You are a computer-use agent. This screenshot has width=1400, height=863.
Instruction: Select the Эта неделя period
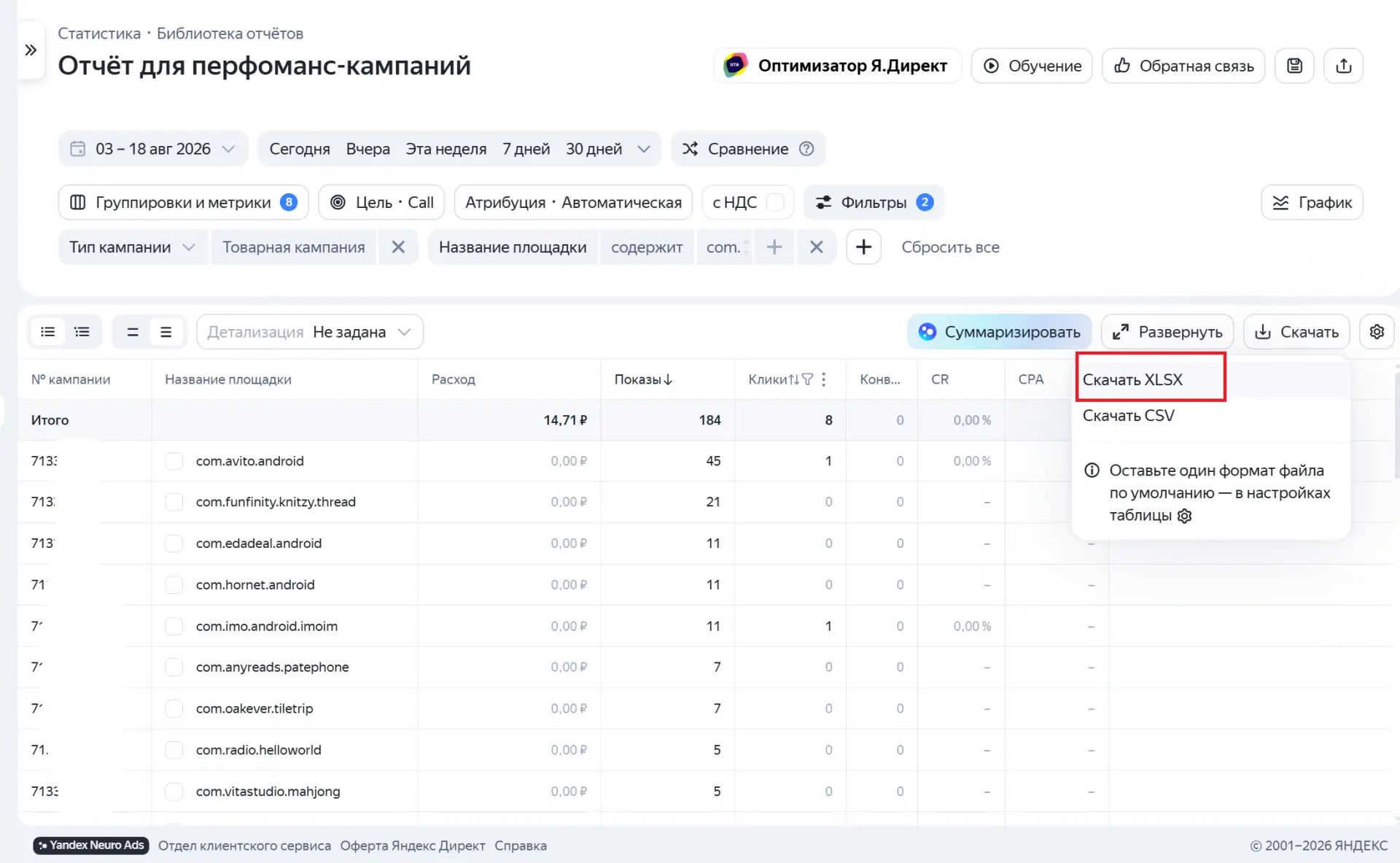click(x=446, y=149)
